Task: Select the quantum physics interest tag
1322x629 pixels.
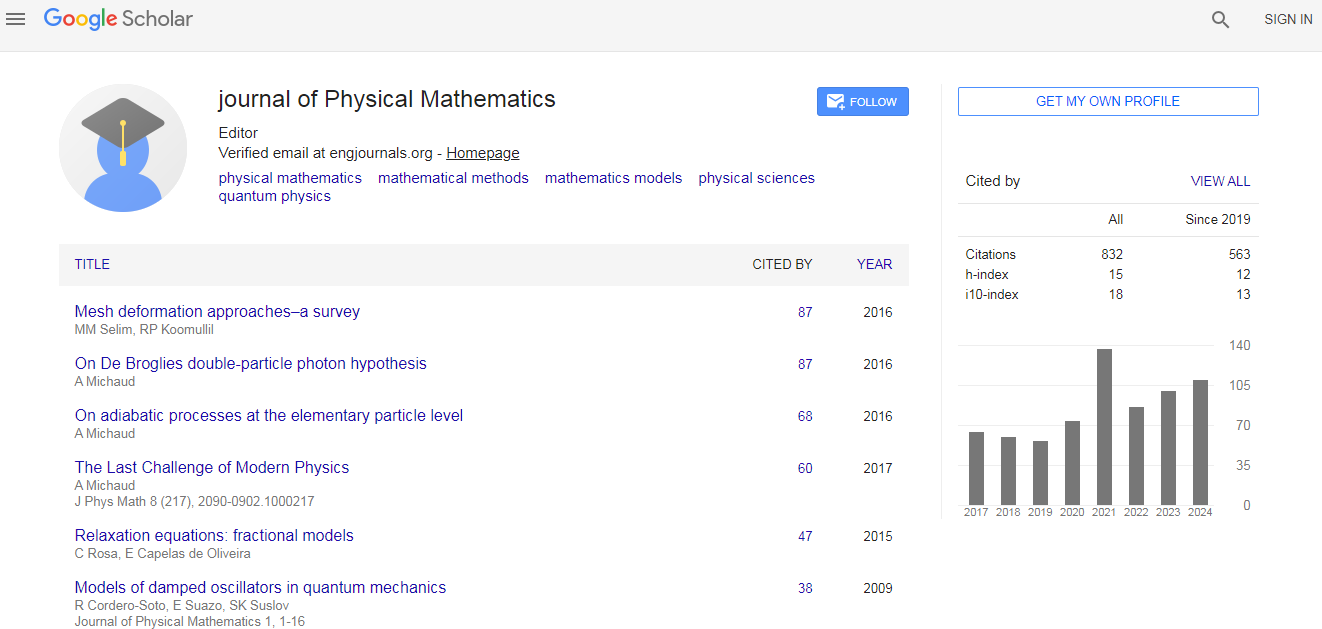Action: [x=274, y=196]
